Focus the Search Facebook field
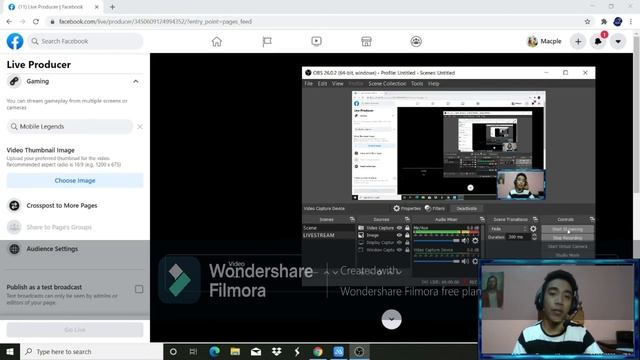Screen dimensions: 640x360 [85, 41]
